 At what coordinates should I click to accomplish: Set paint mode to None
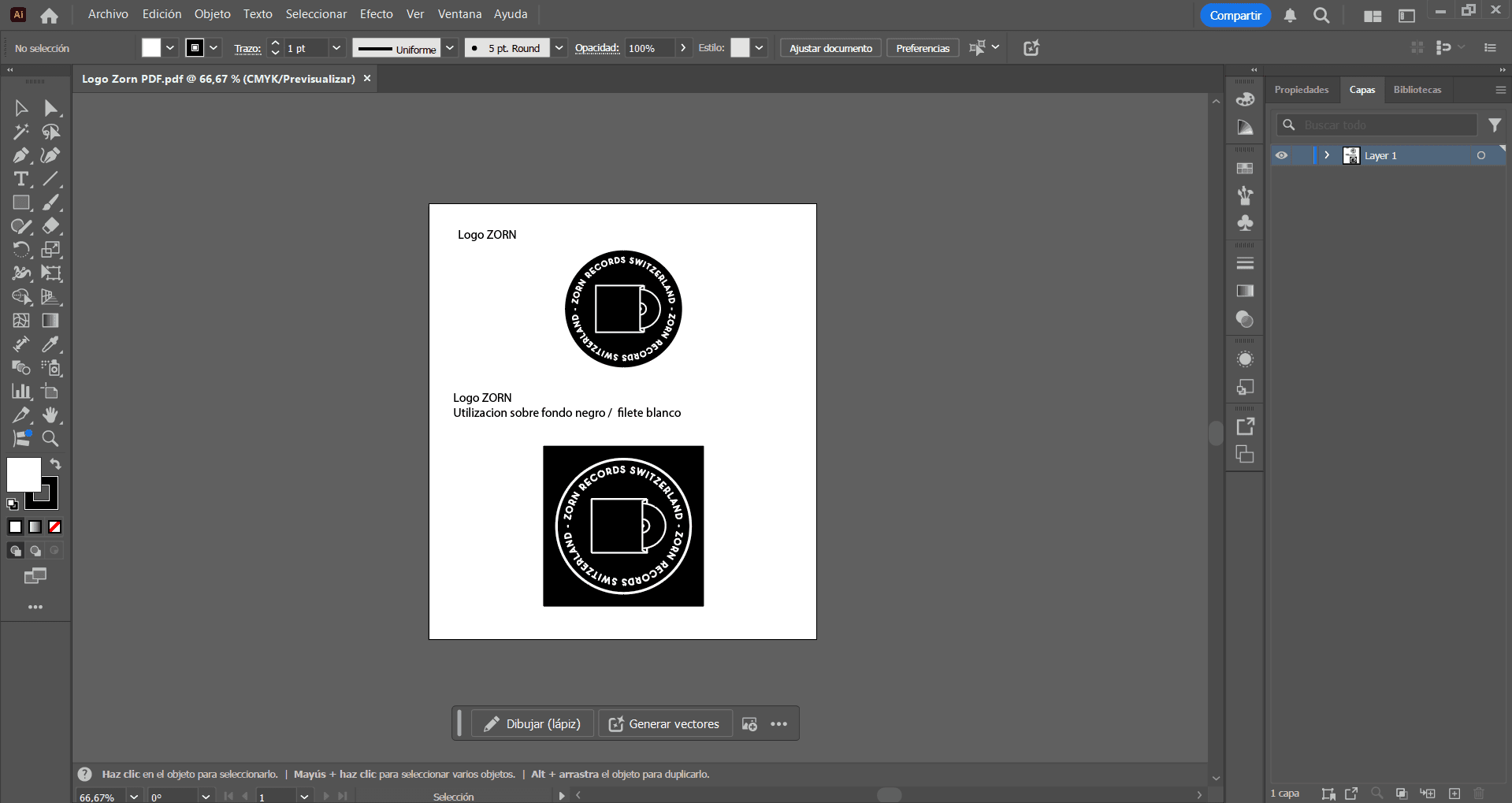click(x=55, y=527)
